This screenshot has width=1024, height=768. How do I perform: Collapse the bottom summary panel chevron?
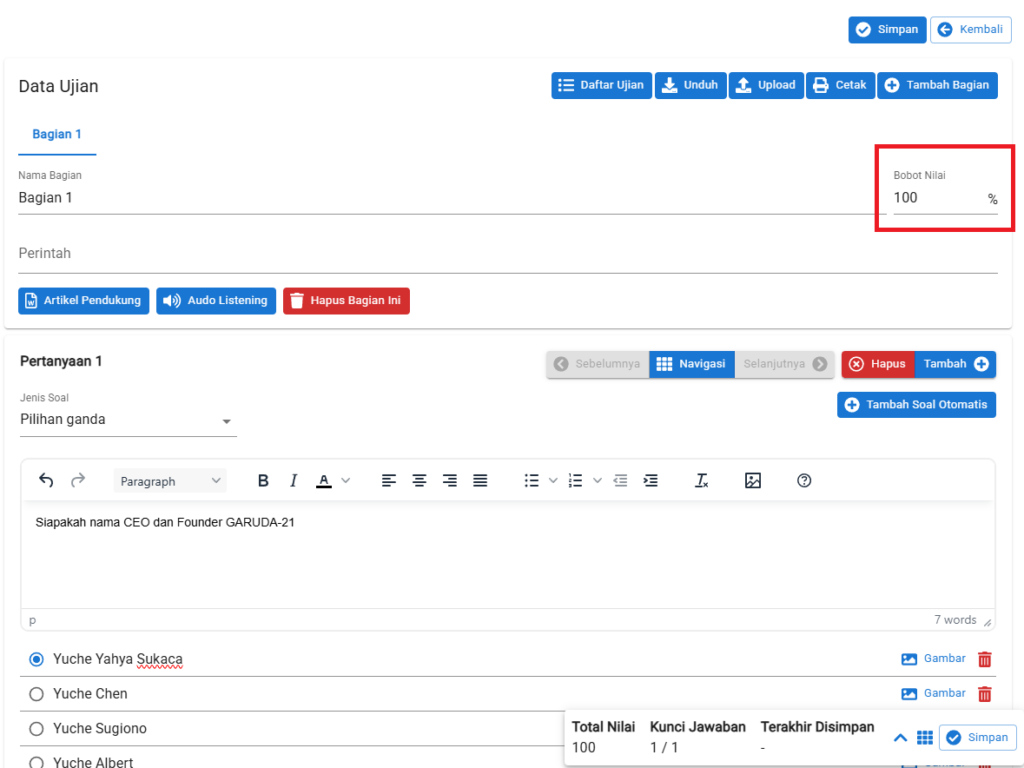tap(900, 738)
